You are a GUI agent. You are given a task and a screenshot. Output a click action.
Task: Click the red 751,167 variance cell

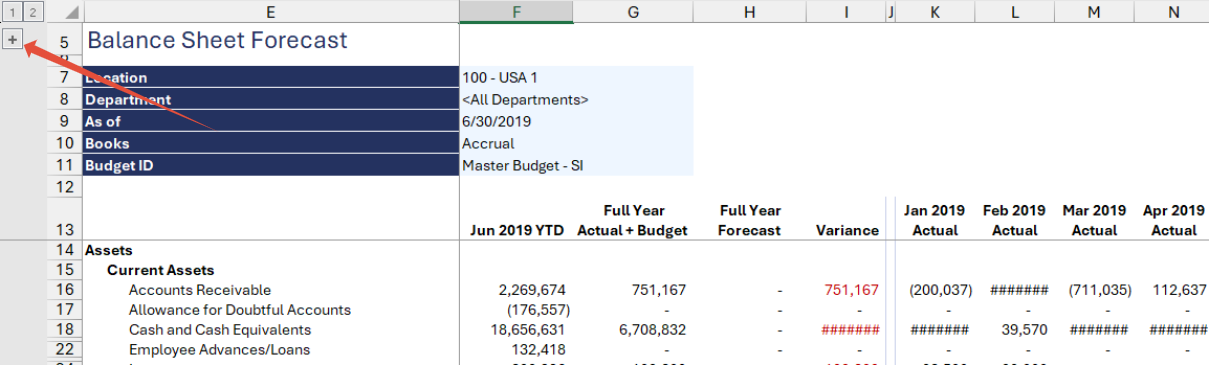851,290
